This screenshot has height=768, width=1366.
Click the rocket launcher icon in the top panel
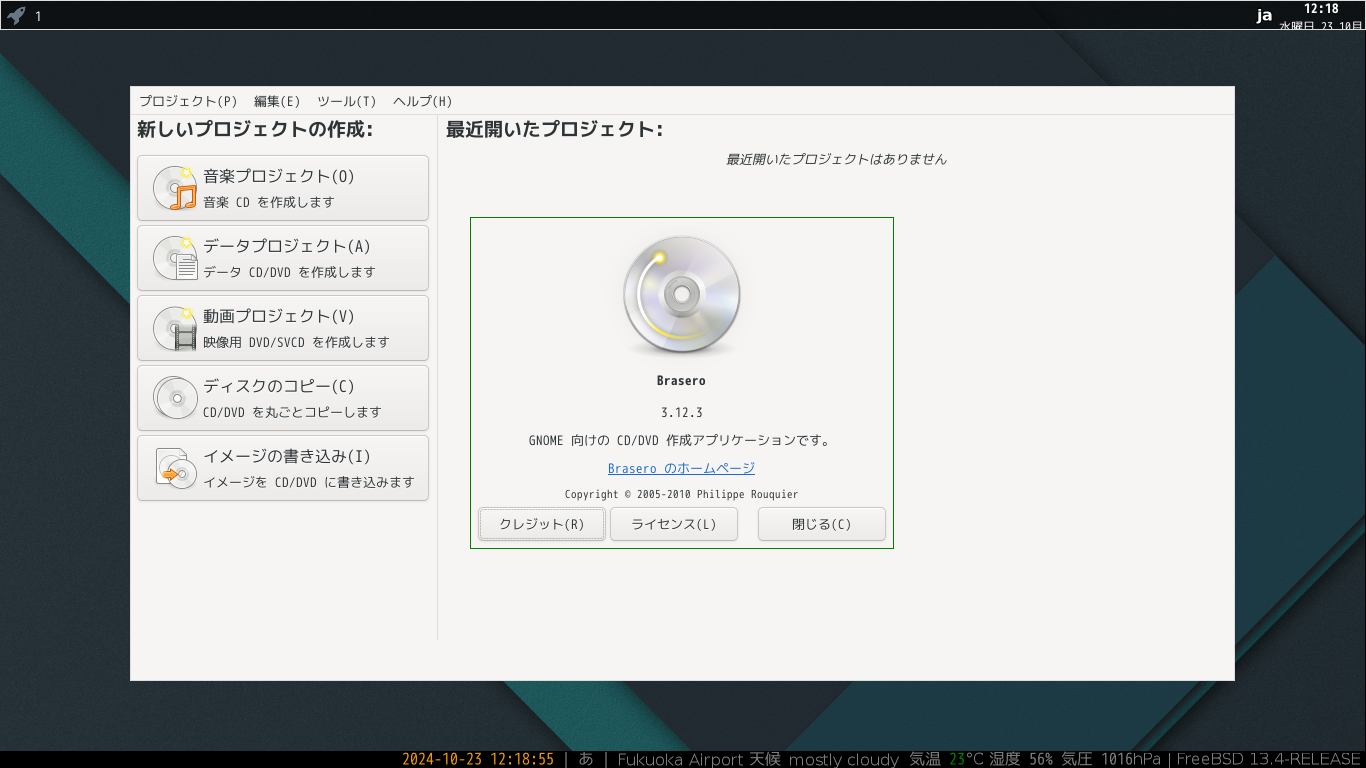pos(16,15)
